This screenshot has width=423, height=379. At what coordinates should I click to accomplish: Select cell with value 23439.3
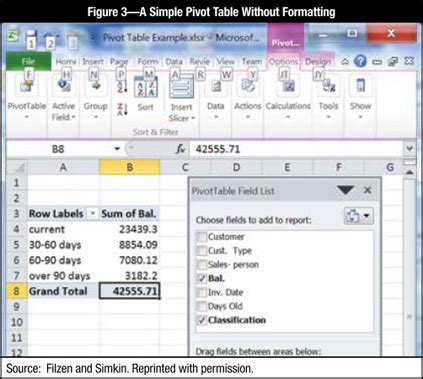(130, 229)
